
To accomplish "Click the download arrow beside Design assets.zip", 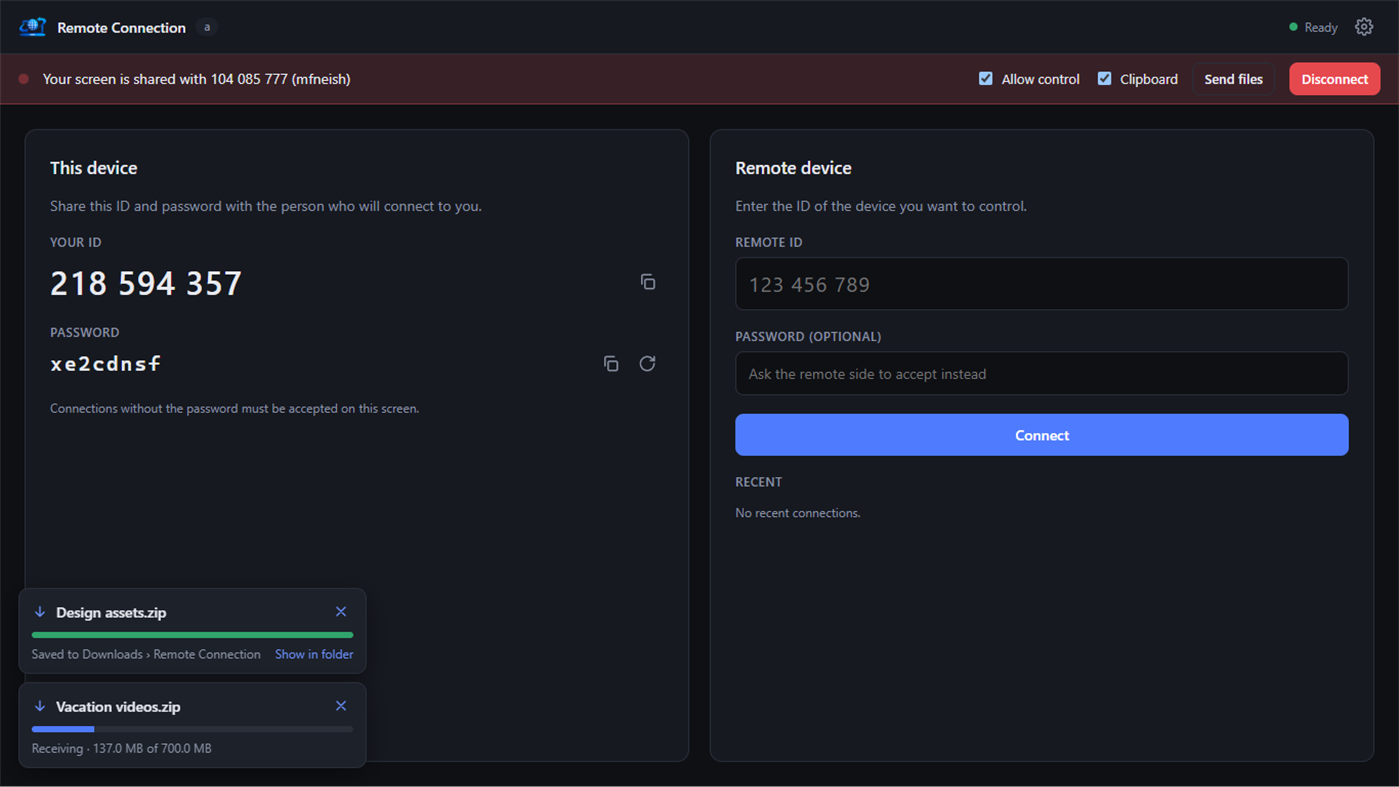I will 40,612.
